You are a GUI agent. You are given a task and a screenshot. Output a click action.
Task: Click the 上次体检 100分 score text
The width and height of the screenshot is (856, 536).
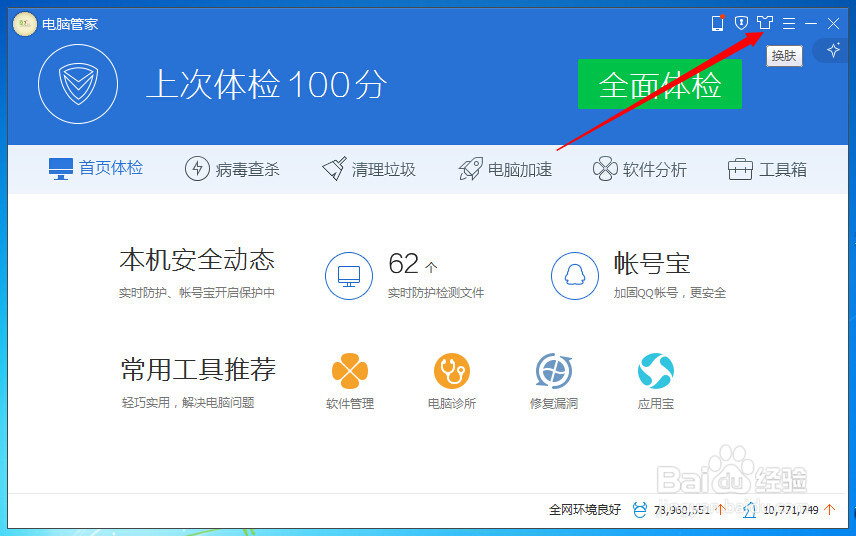[267, 85]
